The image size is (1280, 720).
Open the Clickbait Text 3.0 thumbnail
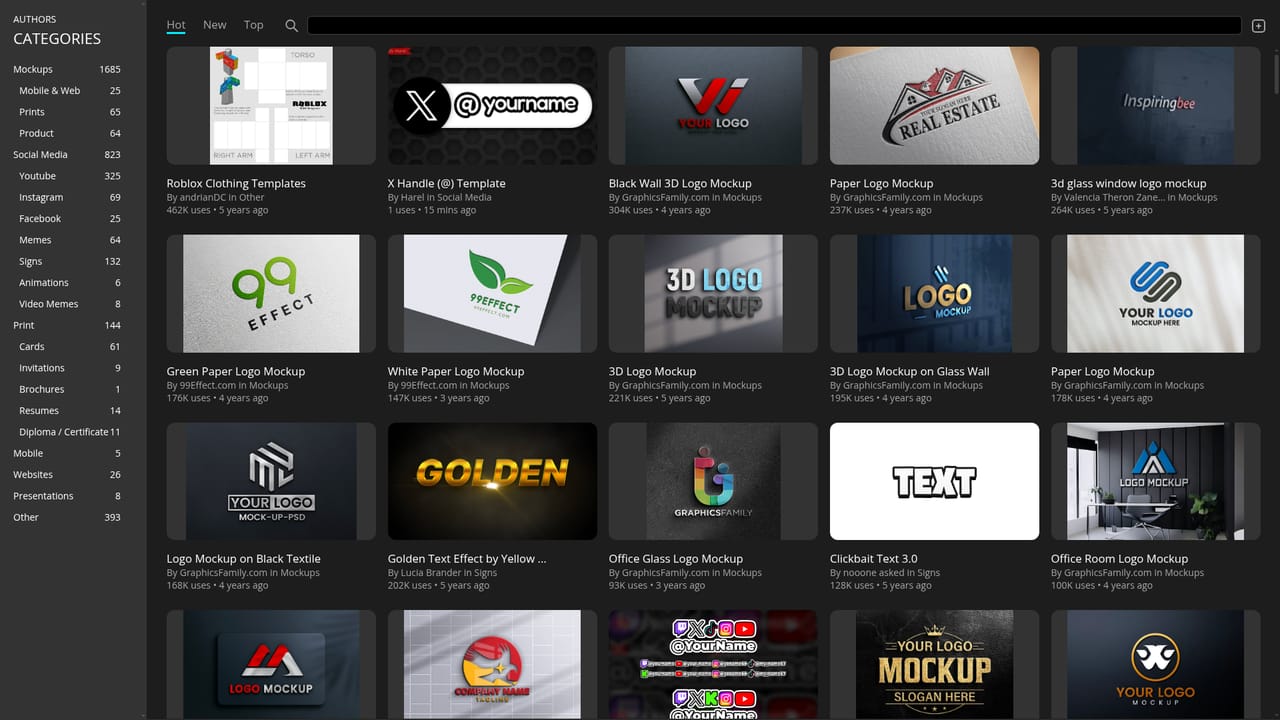click(934, 481)
